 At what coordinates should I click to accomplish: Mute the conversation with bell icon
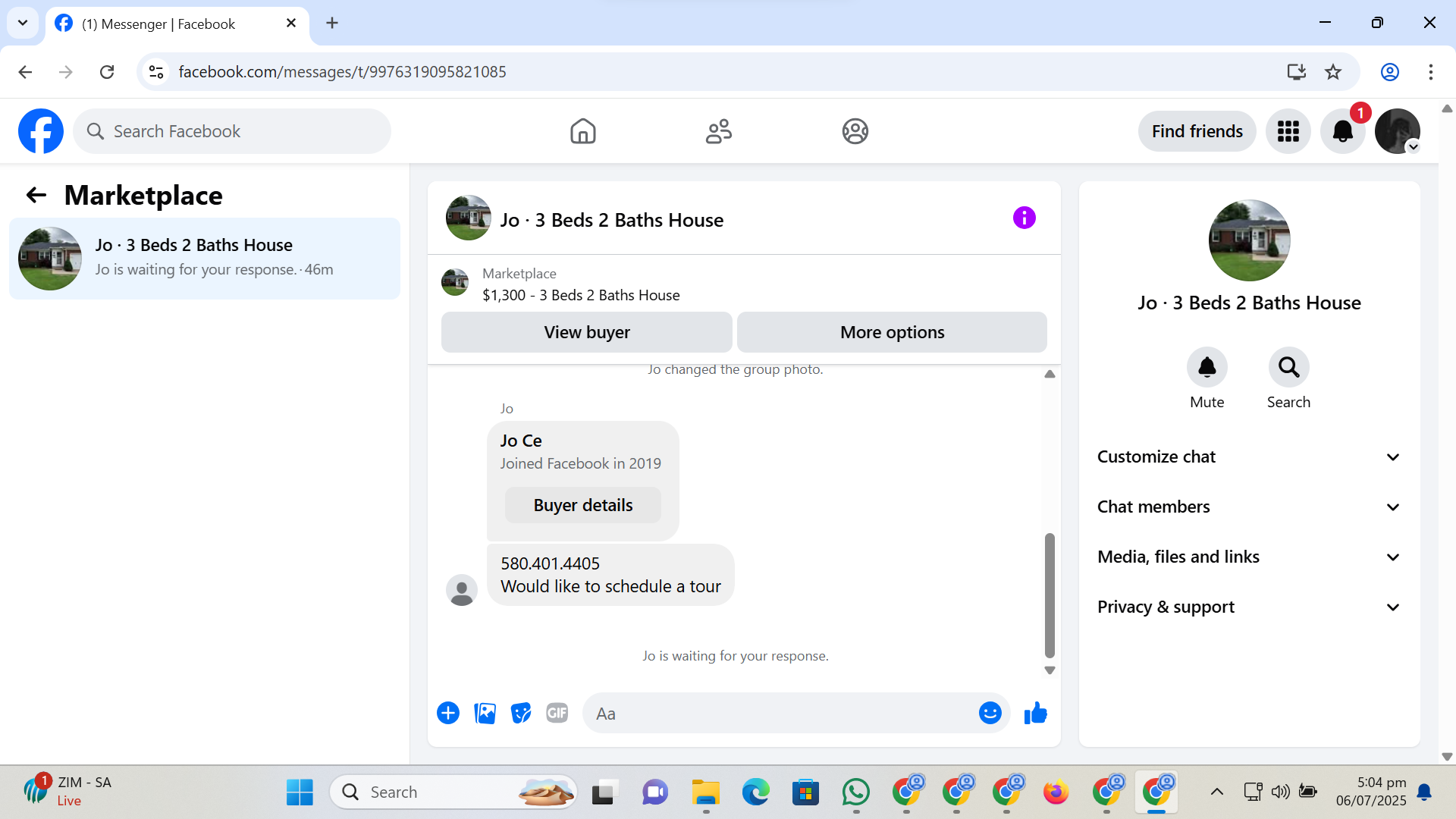1207,368
